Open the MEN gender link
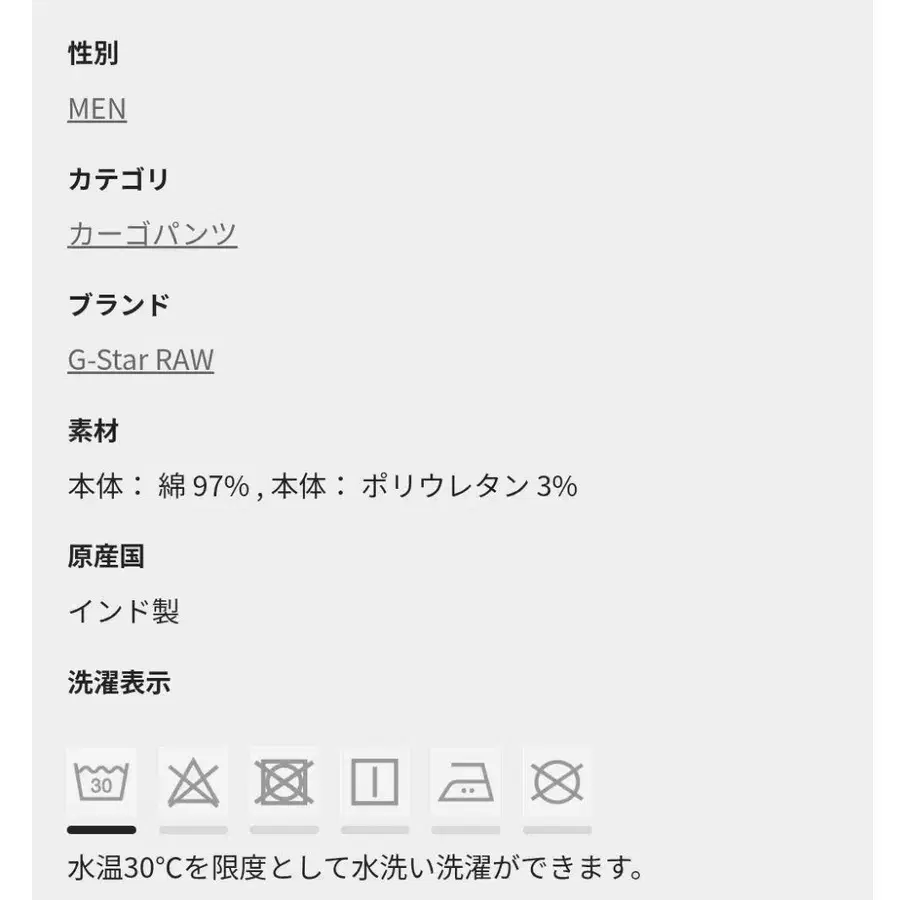900x900 pixels. [97, 108]
